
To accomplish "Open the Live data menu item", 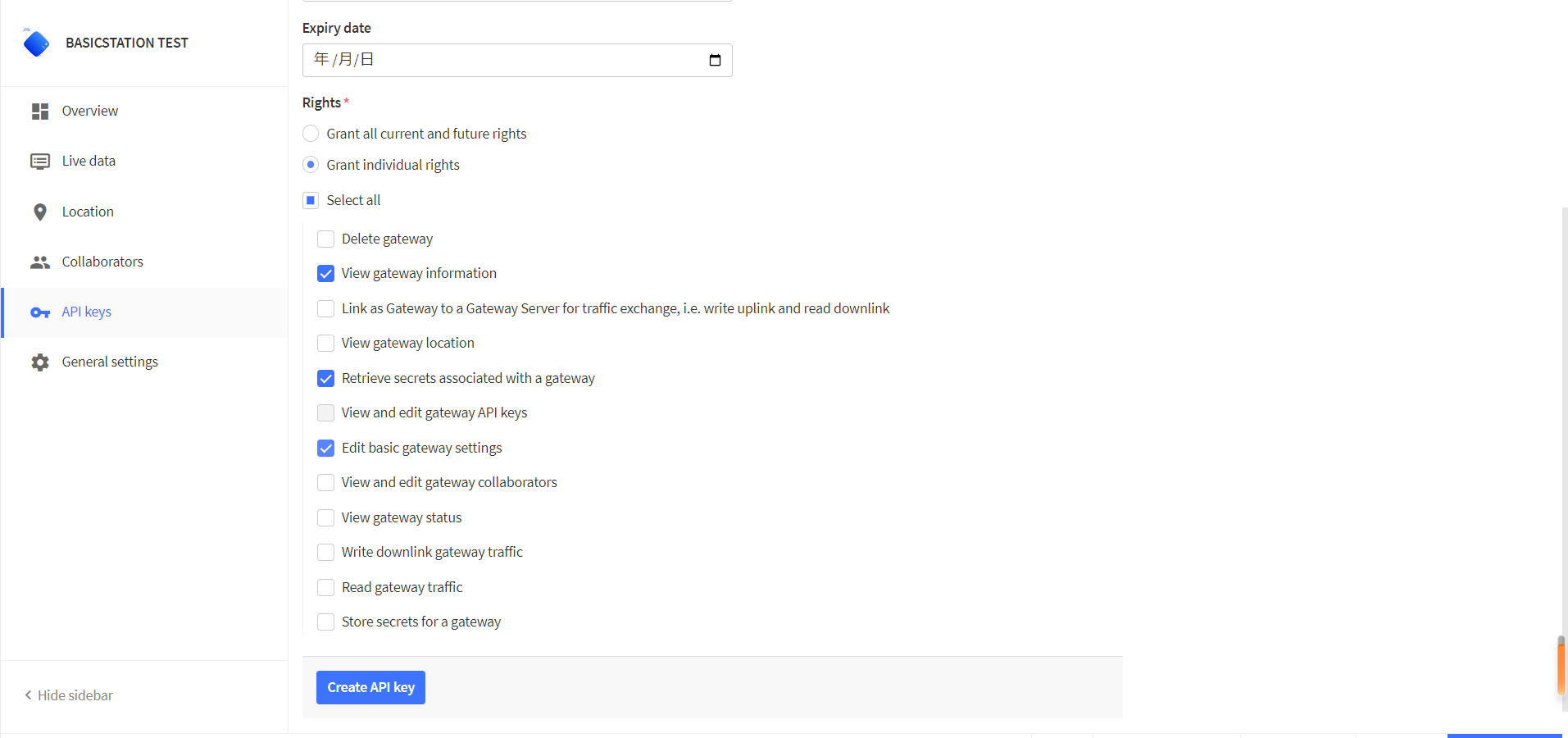I will click(x=89, y=162).
